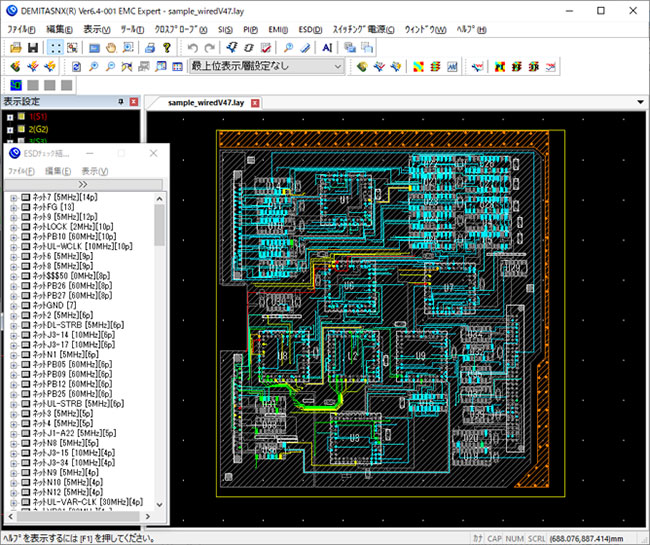The image size is (650, 545).
Task: Click the undo arrow icon
Action: [193, 47]
